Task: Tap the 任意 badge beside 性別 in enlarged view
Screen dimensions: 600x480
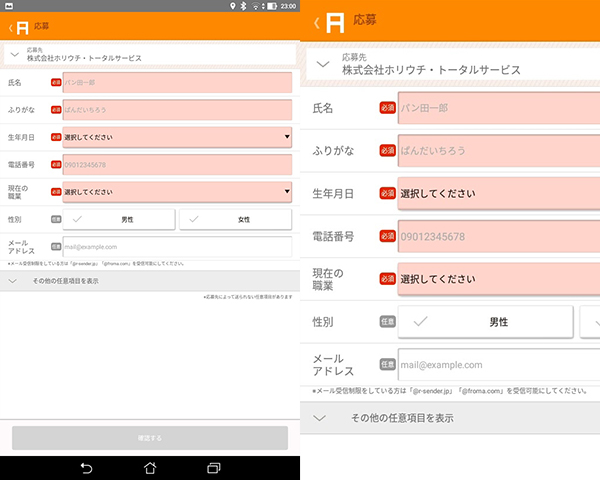Action: 387,322
